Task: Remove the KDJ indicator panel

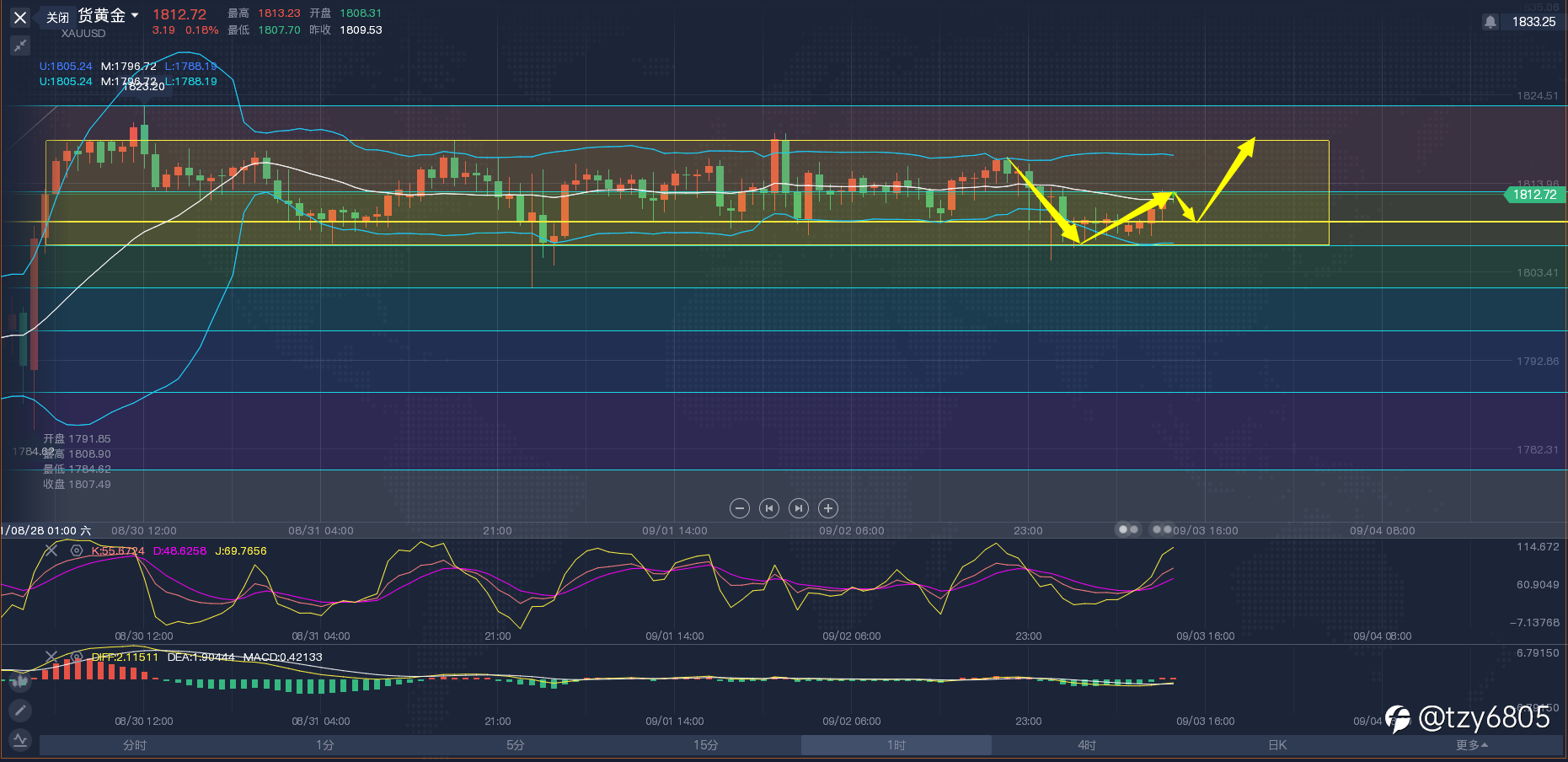Action: tap(51, 550)
